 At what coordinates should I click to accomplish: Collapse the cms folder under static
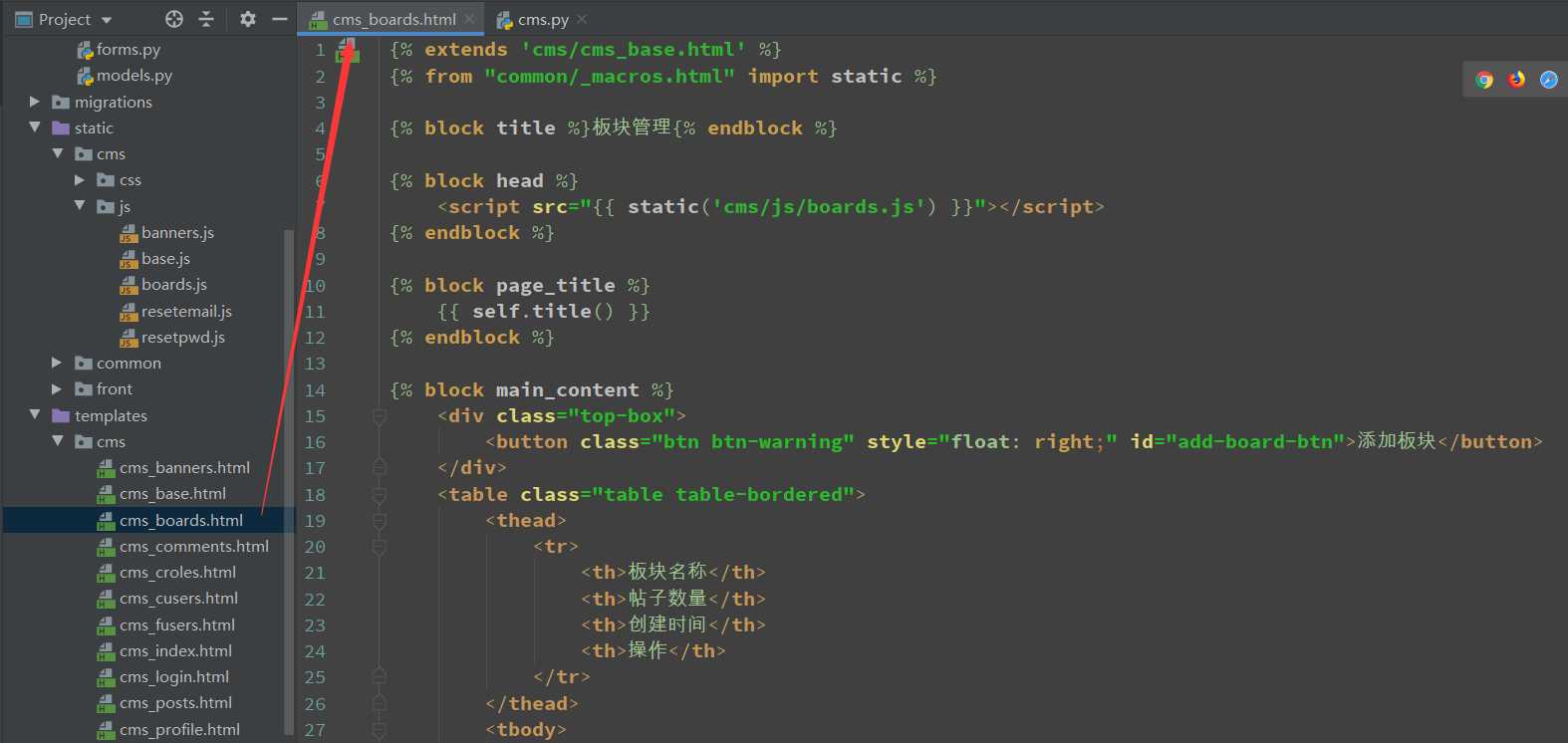pos(57,153)
